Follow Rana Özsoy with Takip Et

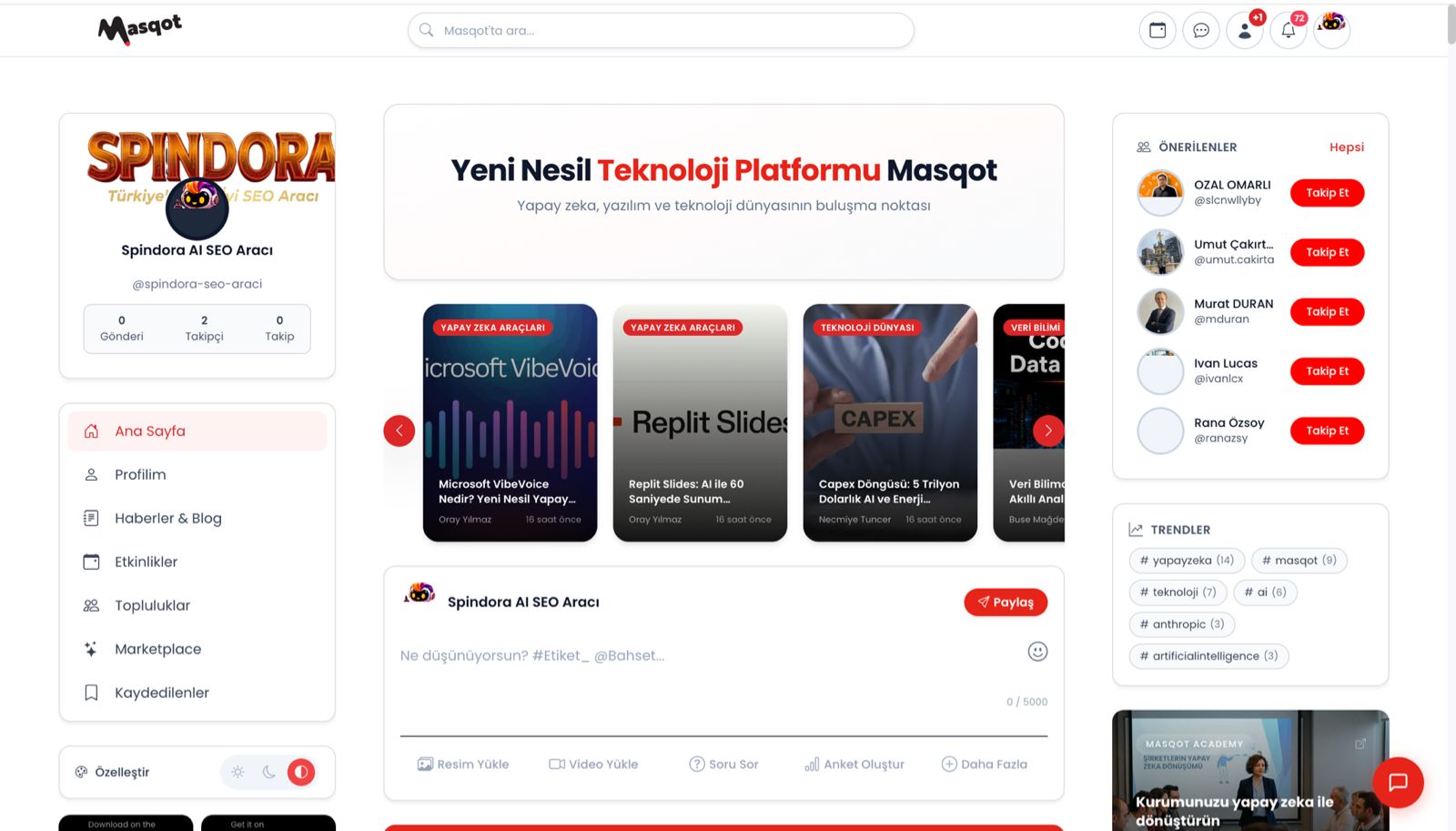coord(1327,431)
